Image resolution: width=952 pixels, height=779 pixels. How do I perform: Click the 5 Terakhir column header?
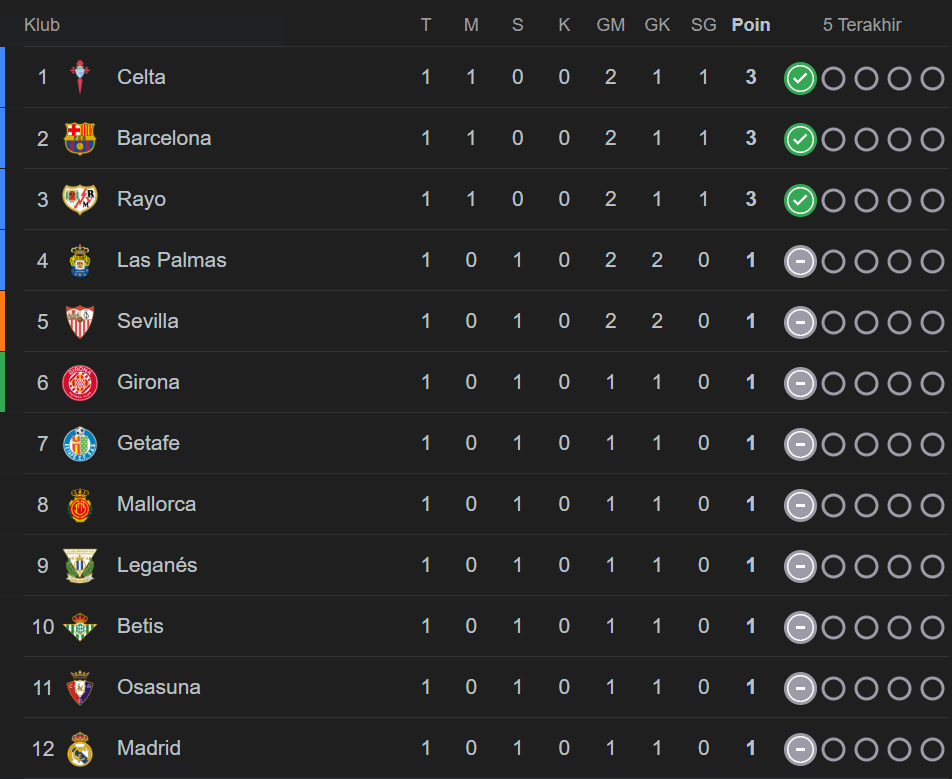862,25
